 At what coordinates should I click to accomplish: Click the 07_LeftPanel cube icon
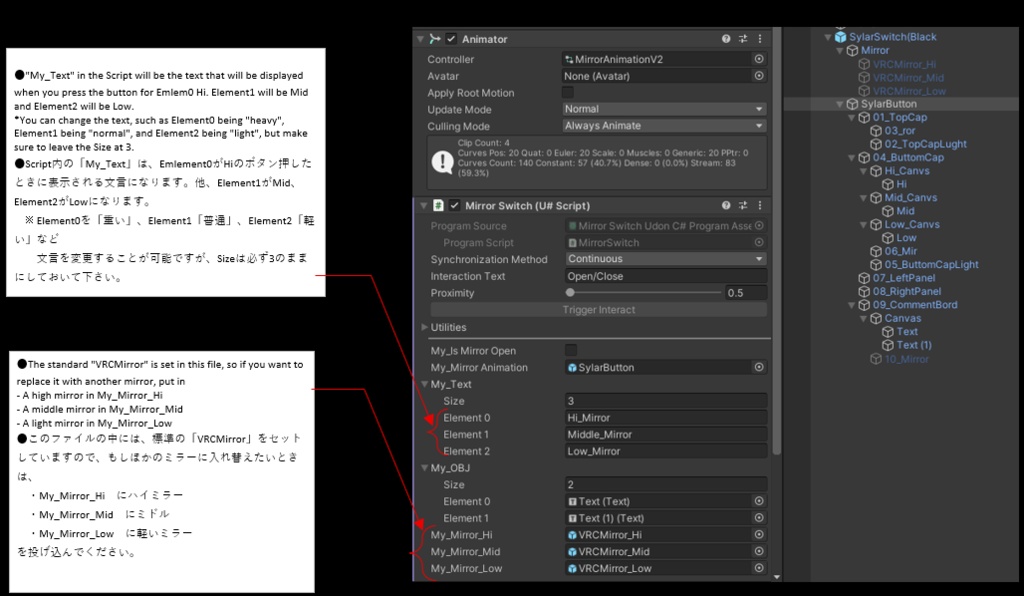coord(864,278)
